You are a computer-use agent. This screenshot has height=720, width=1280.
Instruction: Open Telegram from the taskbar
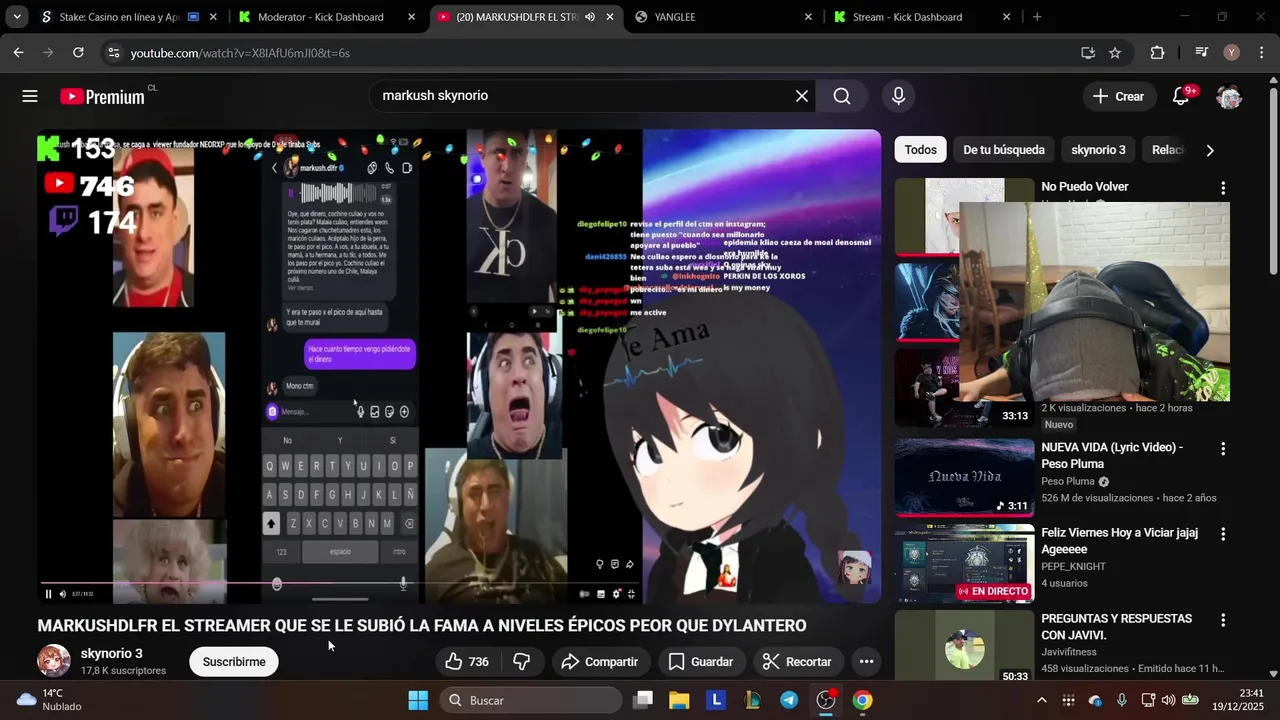(789, 700)
